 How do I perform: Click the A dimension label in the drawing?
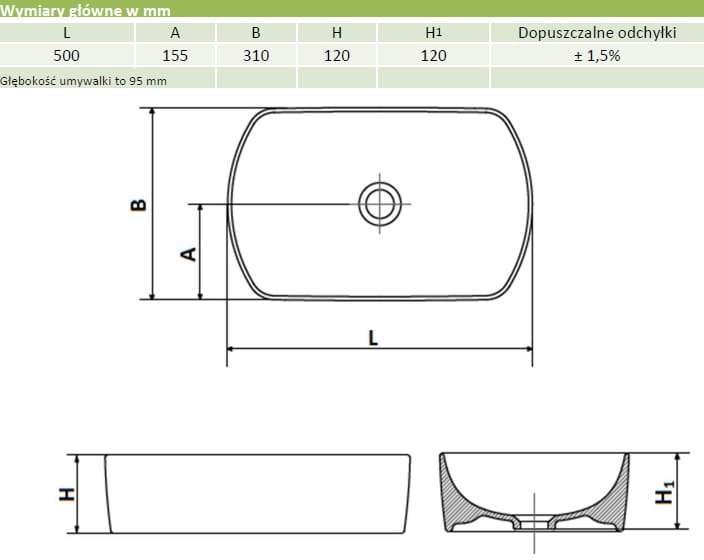coord(186,253)
